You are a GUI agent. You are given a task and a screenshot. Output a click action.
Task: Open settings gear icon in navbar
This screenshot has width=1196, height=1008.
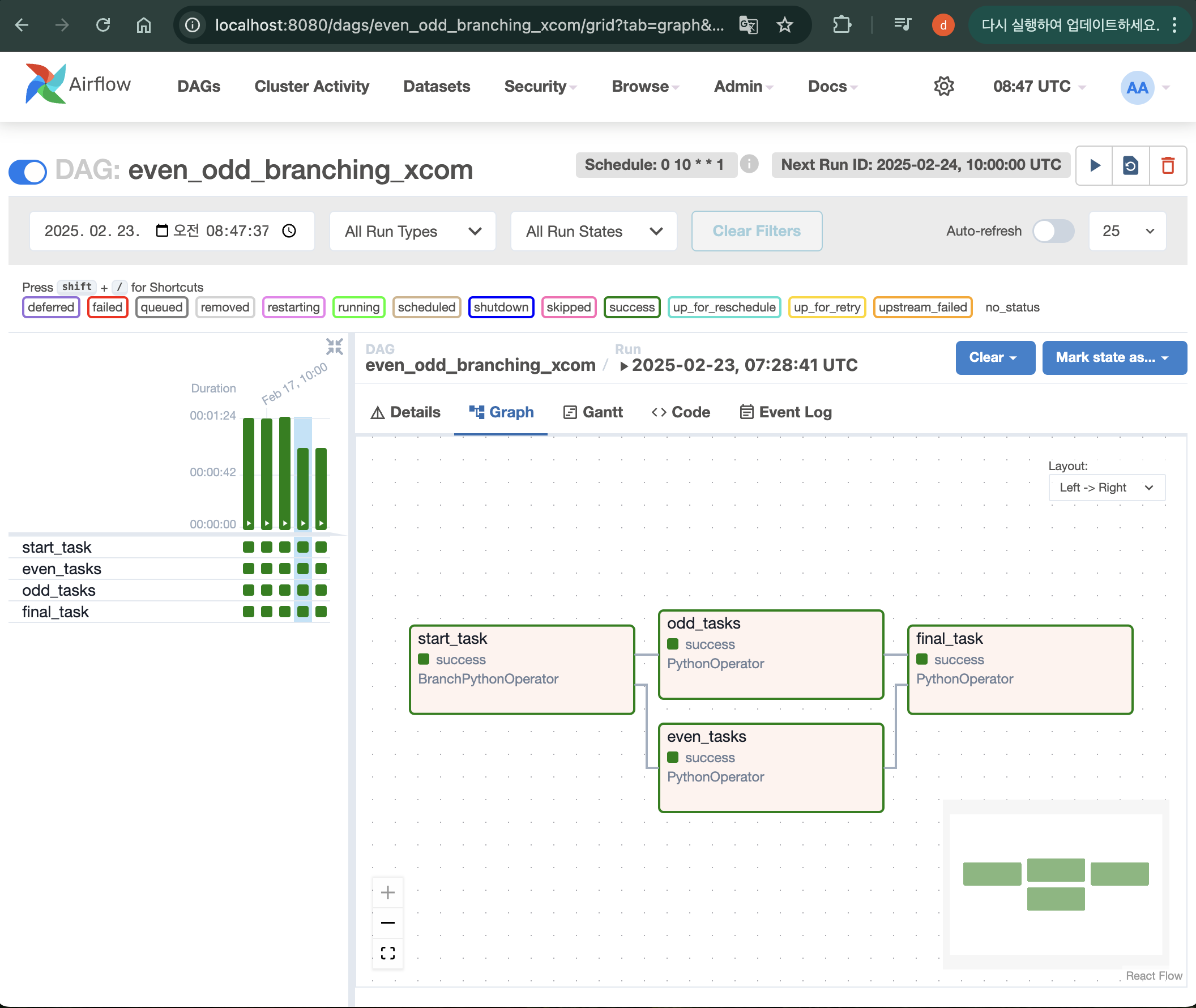point(944,86)
